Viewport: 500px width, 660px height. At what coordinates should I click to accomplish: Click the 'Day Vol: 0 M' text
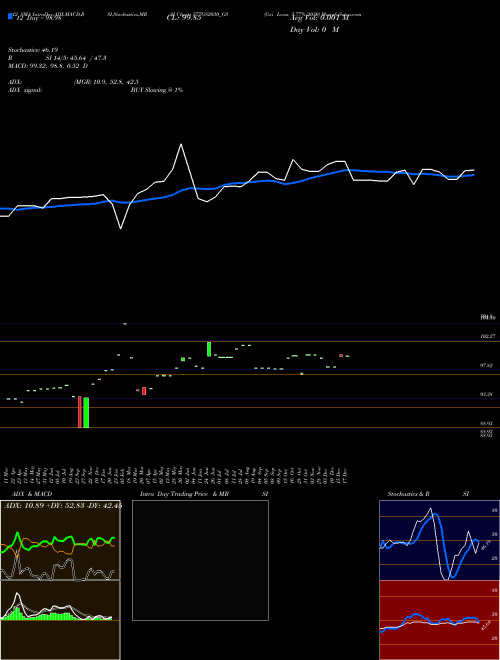[x=314, y=30]
